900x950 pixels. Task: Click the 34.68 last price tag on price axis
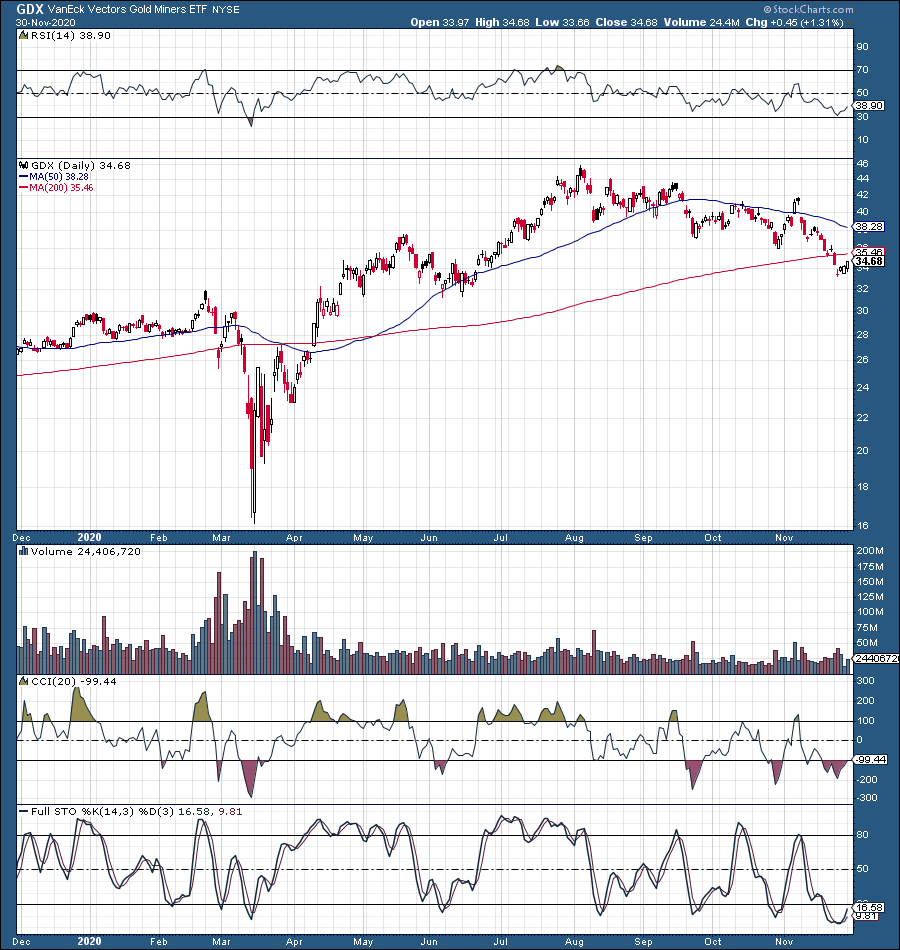click(x=869, y=262)
